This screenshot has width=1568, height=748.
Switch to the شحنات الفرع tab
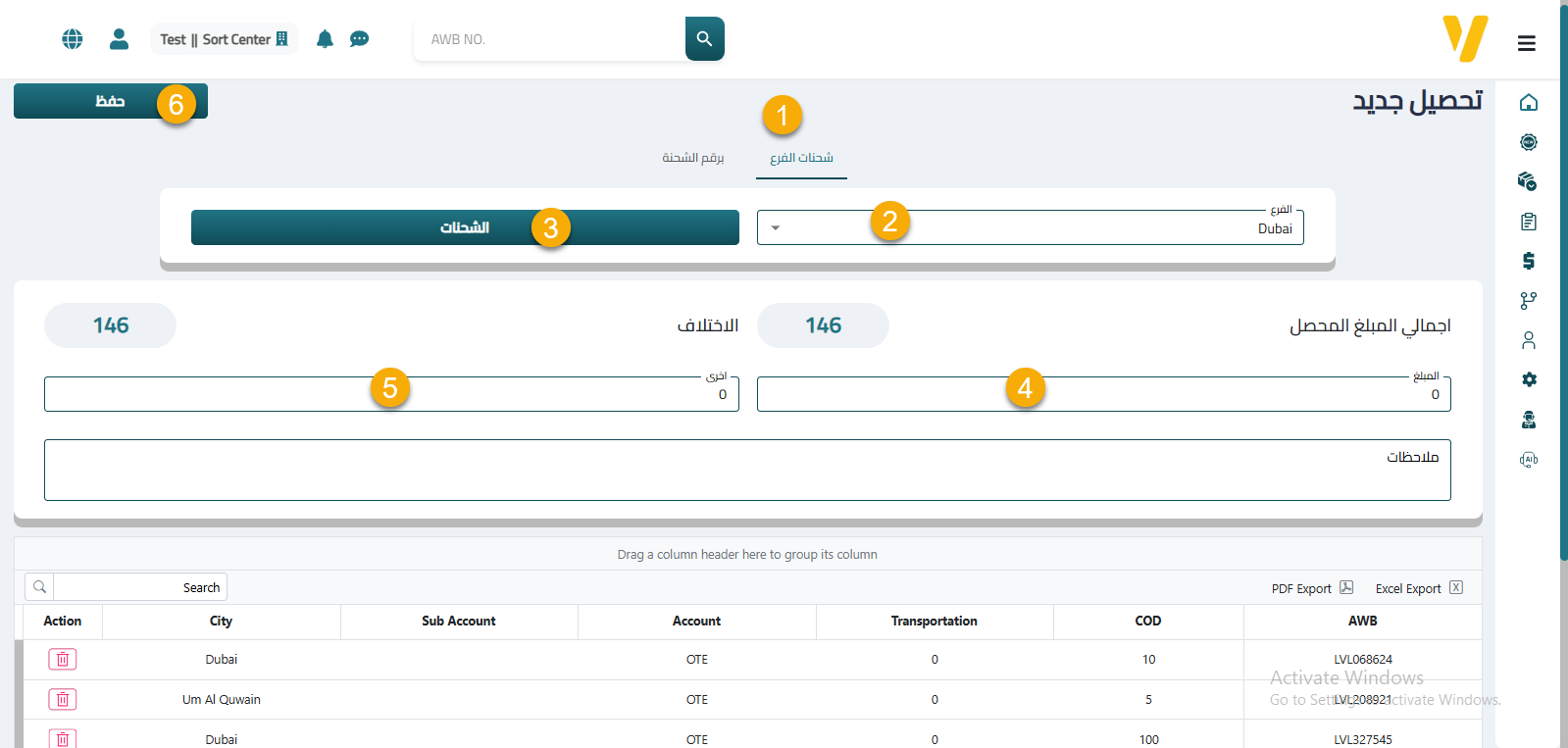[x=801, y=158]
